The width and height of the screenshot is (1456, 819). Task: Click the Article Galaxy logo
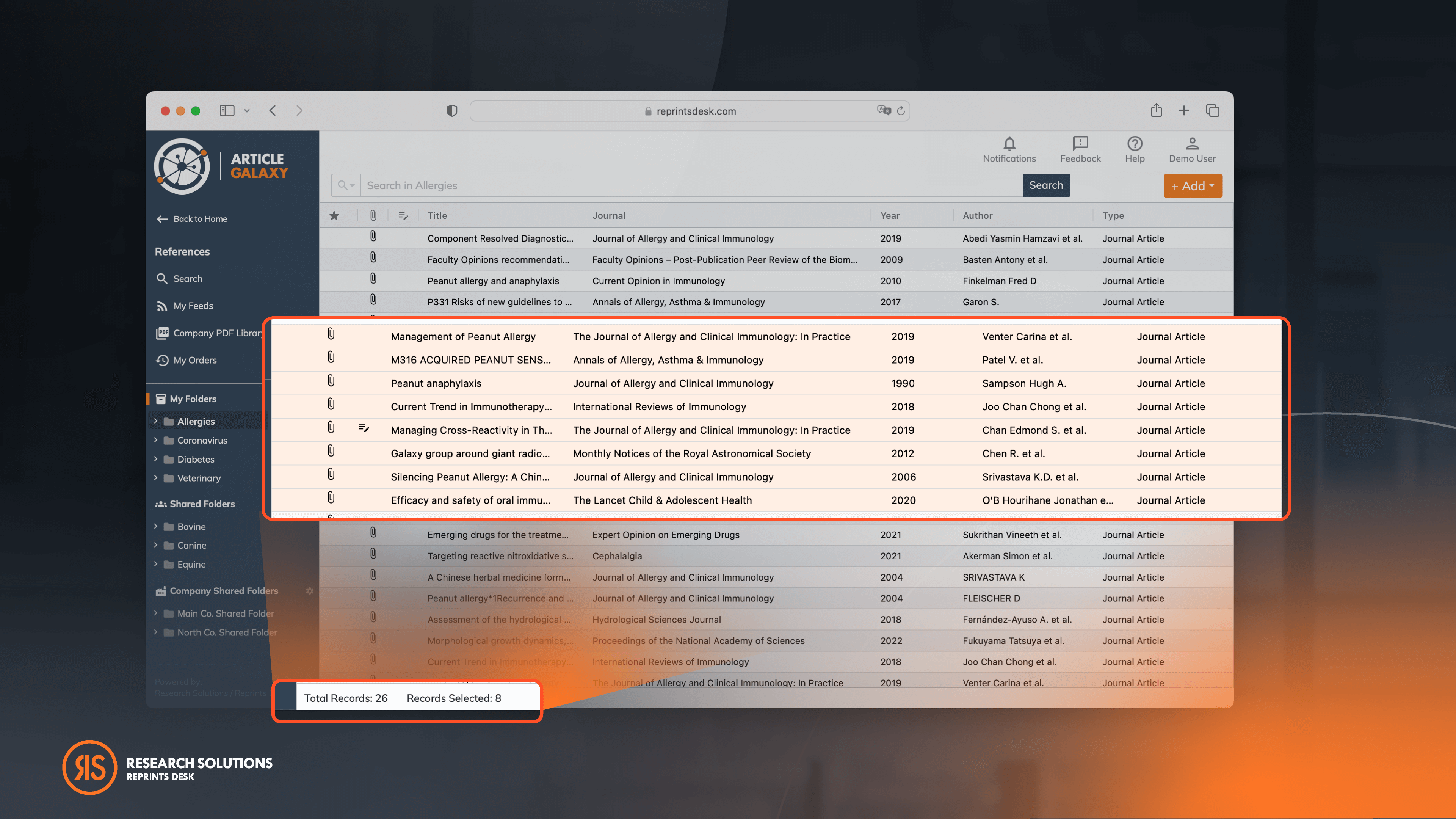[x=221, y=166]
